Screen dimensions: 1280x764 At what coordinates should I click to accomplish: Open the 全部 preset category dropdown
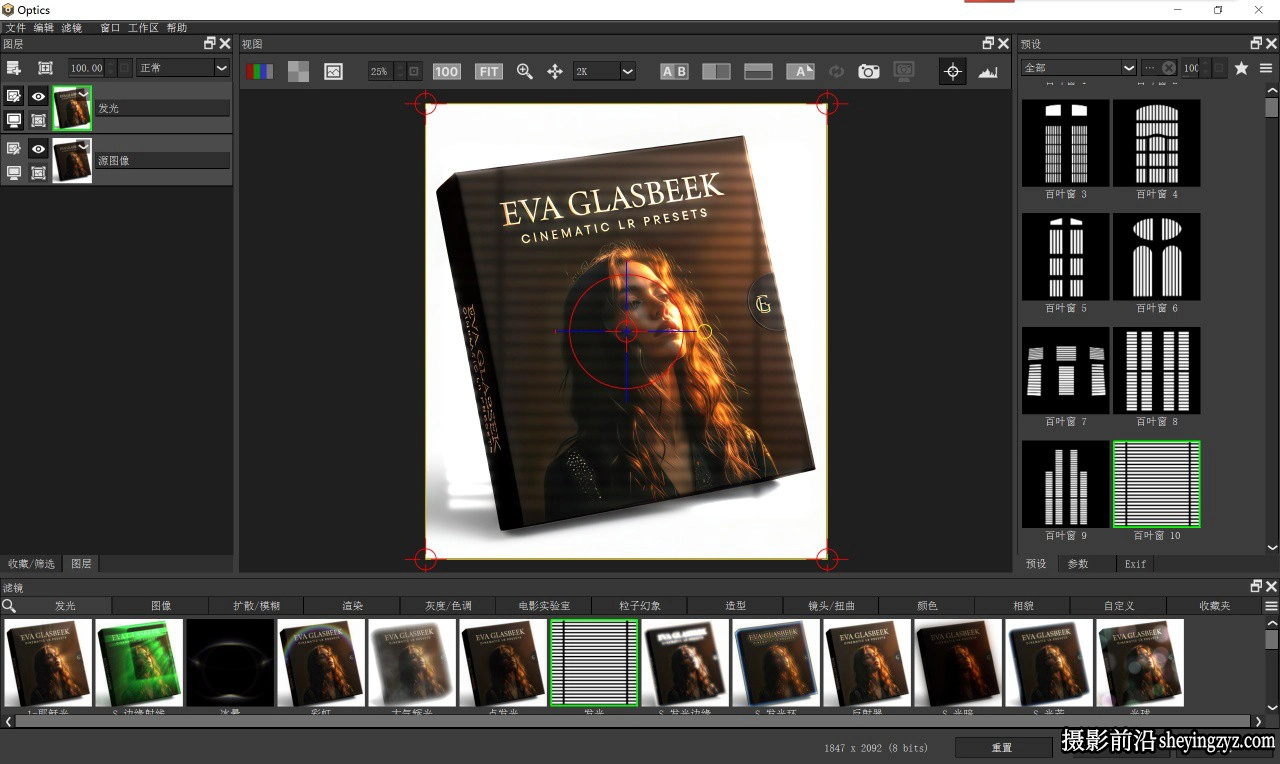tap(1078, 68)
